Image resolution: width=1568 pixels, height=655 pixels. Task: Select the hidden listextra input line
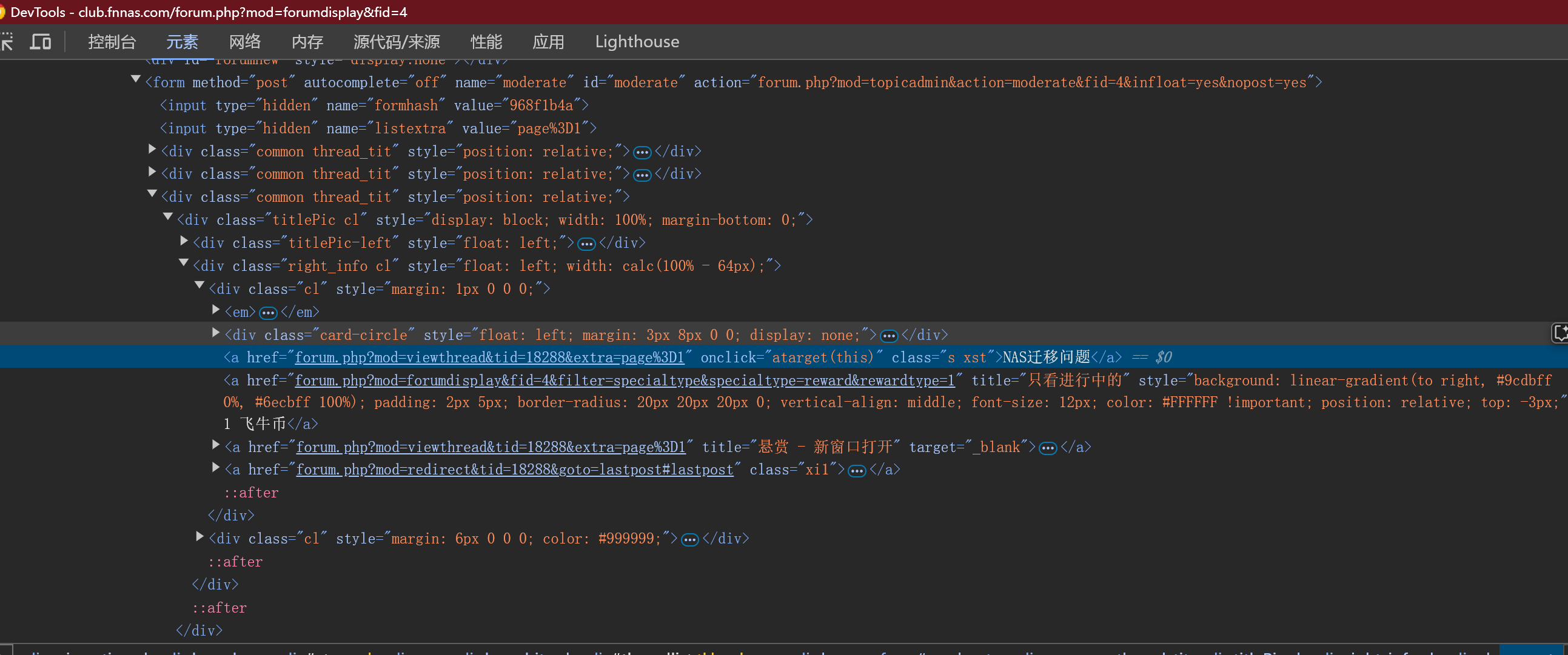click(378, 128)
